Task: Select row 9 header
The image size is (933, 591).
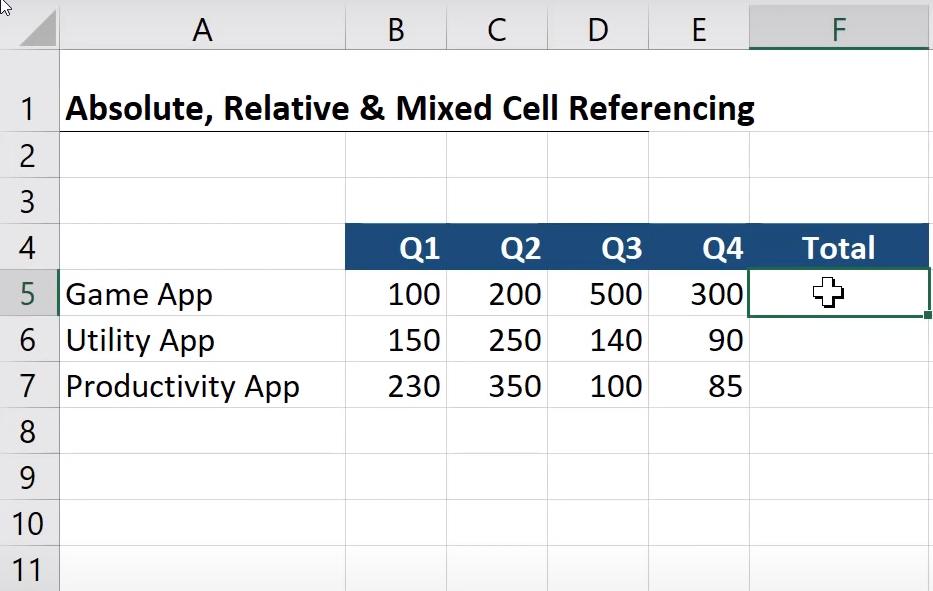Action: pyautogui.click(x=29, y=477)
